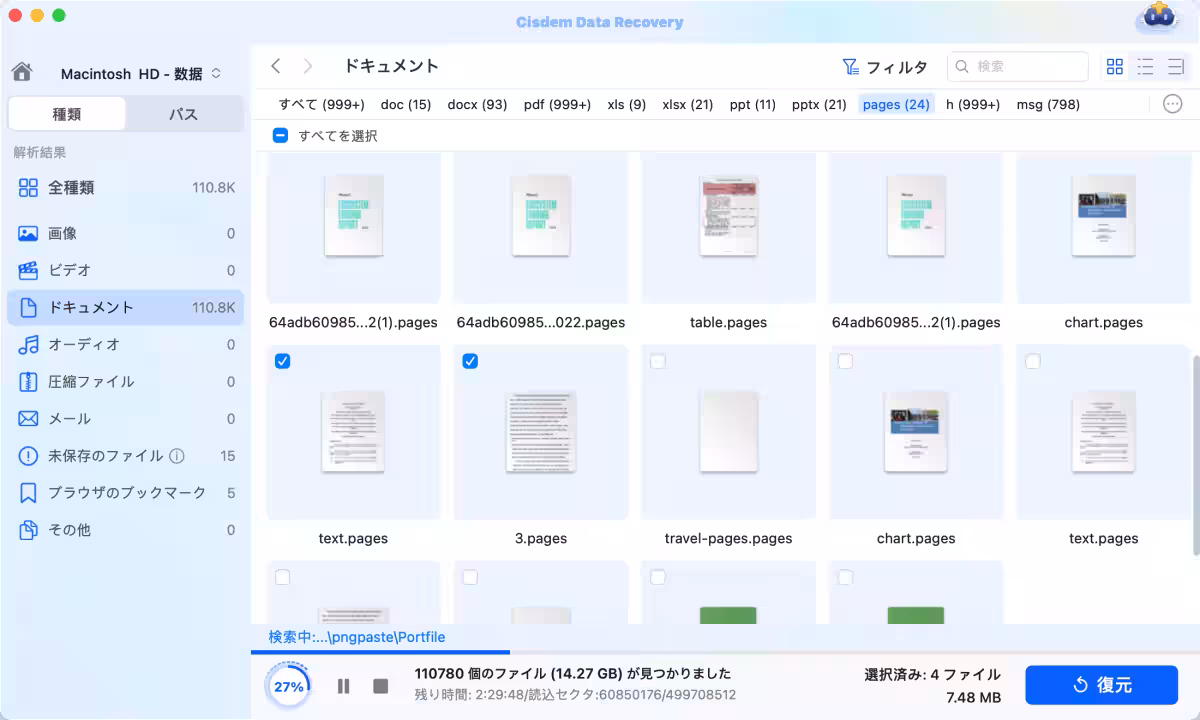Deselect the すべてを選択 checkbox
Screen dimensions: 1200x720
[x=280, y=135]
